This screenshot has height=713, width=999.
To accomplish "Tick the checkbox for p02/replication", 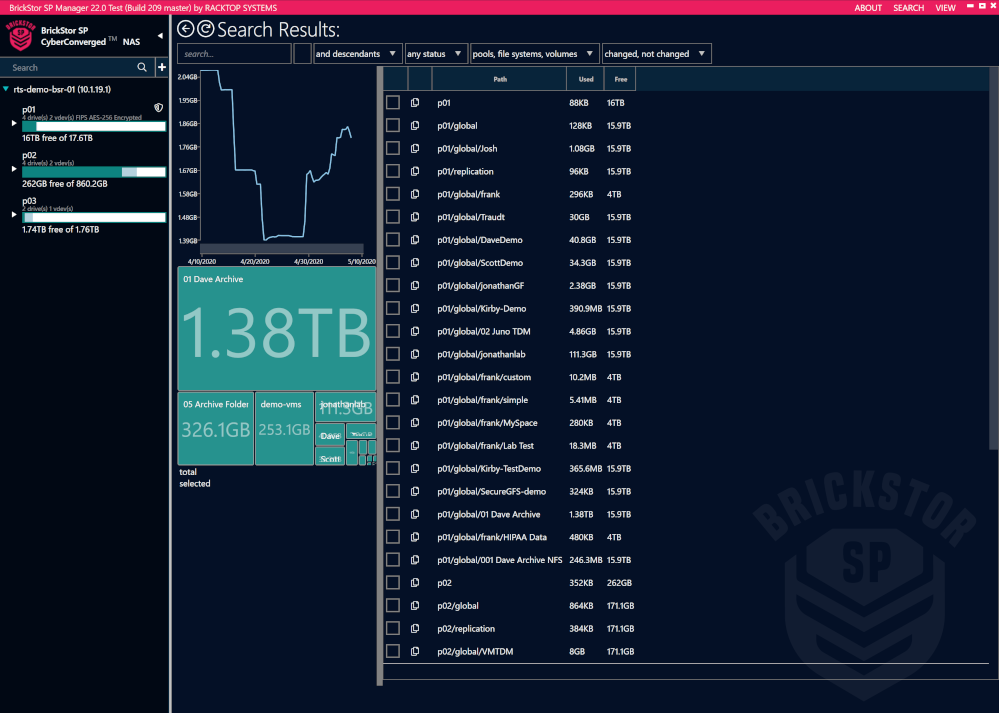I will [x=393, y=629].
